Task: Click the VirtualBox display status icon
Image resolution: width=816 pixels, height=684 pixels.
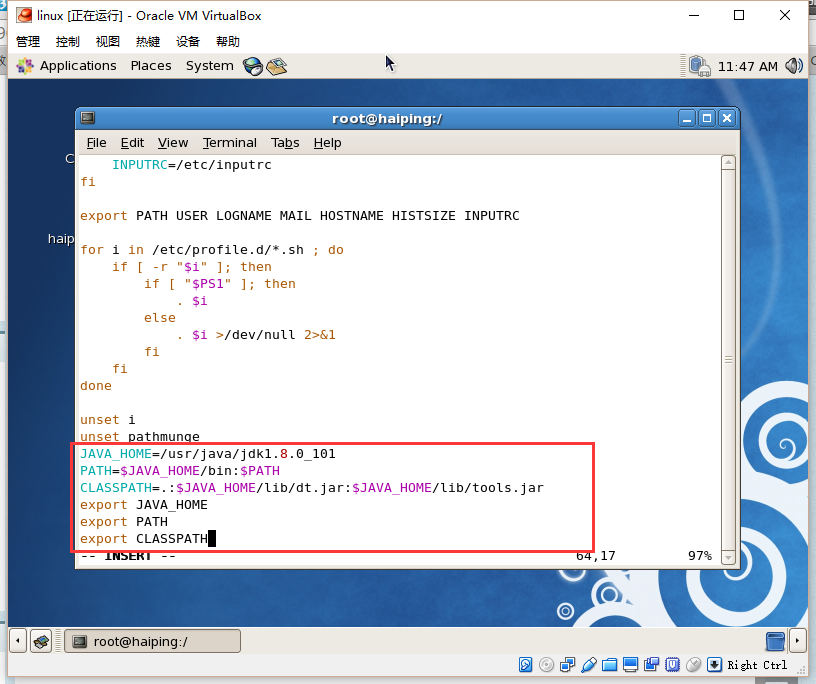Action: tap(630, 665)
